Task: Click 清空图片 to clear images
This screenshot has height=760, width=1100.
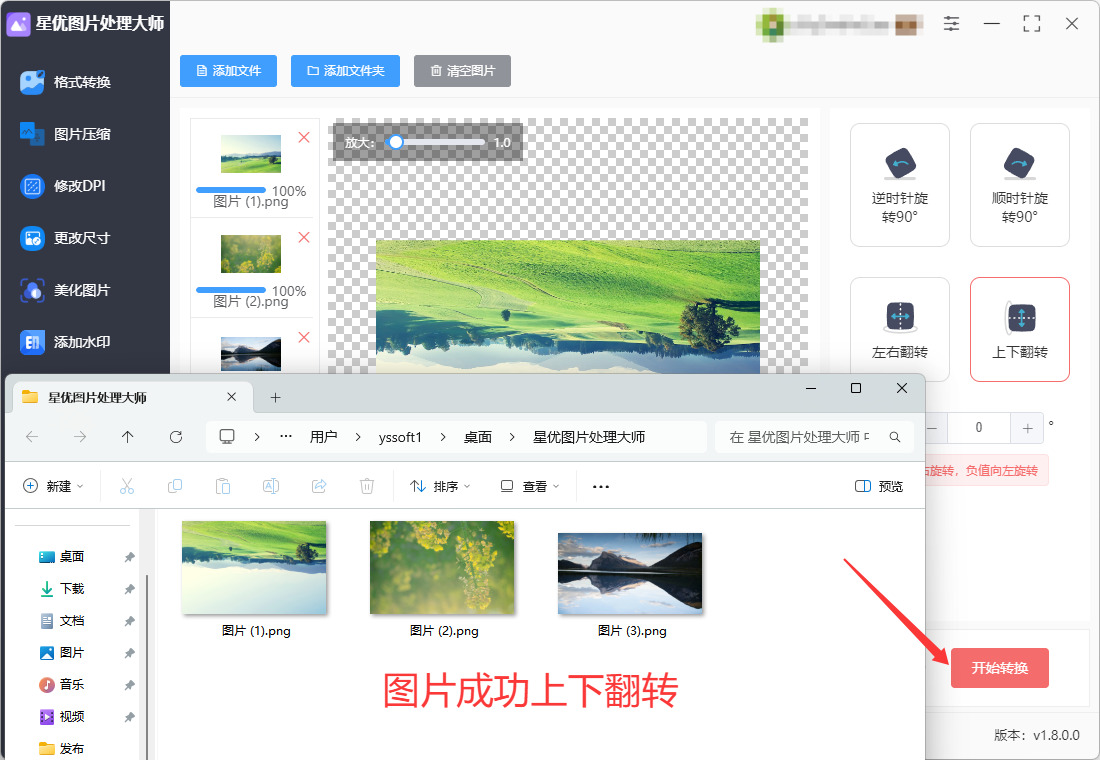Action: (462, 71)
